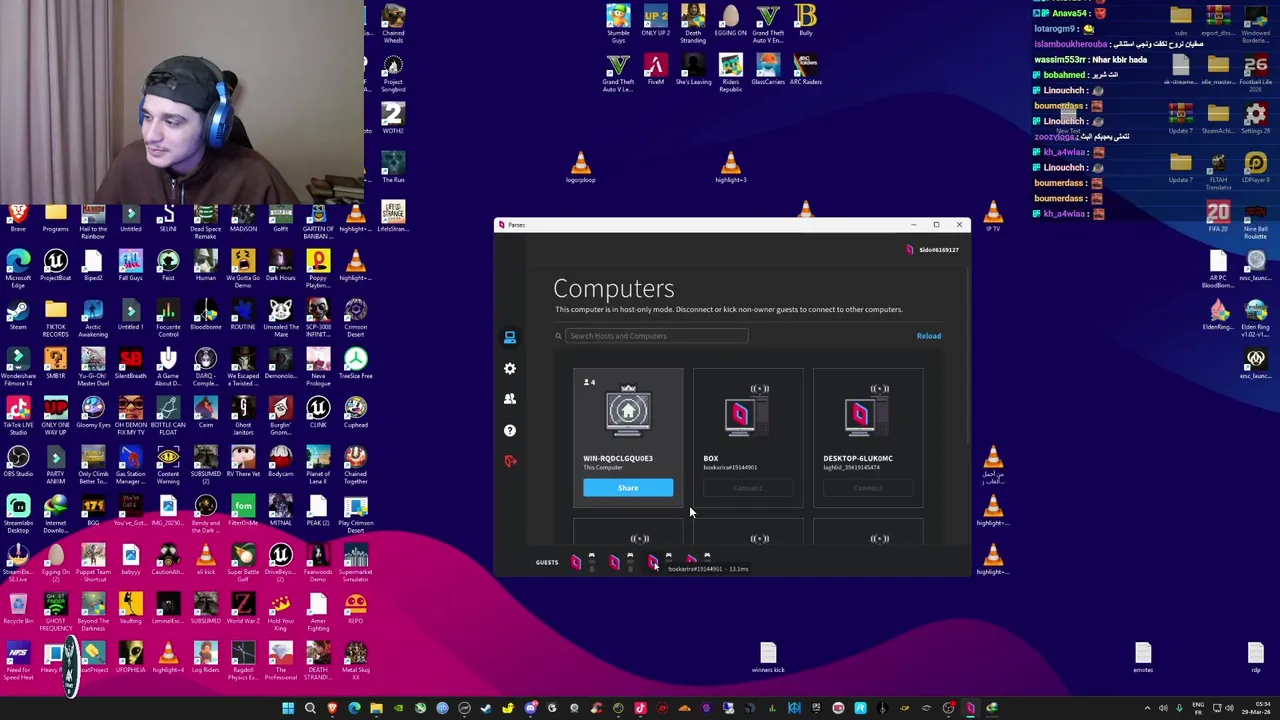Viewport: 1280px width, 720px height.
Task: Launch R.E.P.O. desktop shortcut
Action: (355, 610)
